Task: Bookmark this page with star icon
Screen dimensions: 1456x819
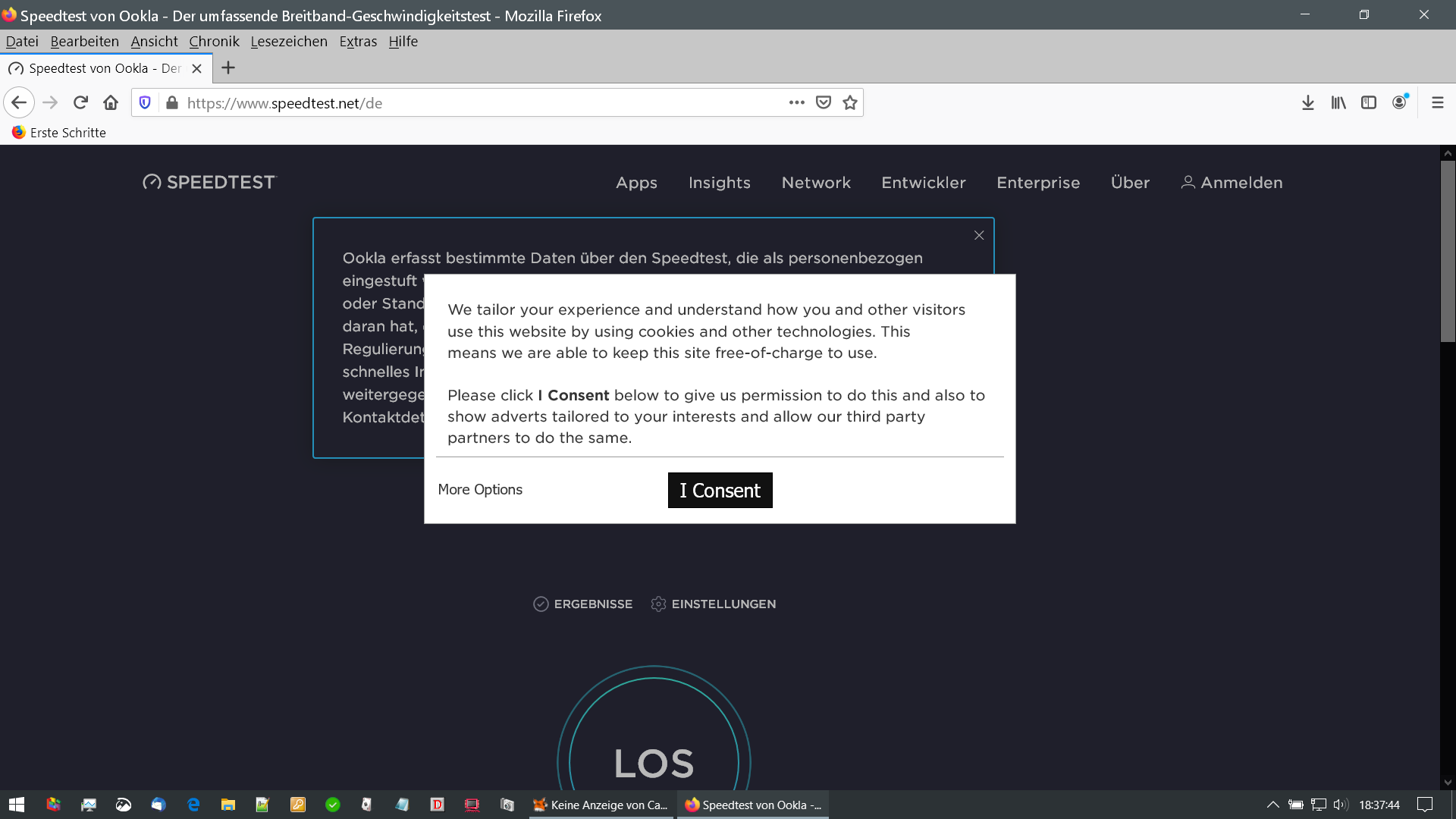Action: (x=850, y=102)
